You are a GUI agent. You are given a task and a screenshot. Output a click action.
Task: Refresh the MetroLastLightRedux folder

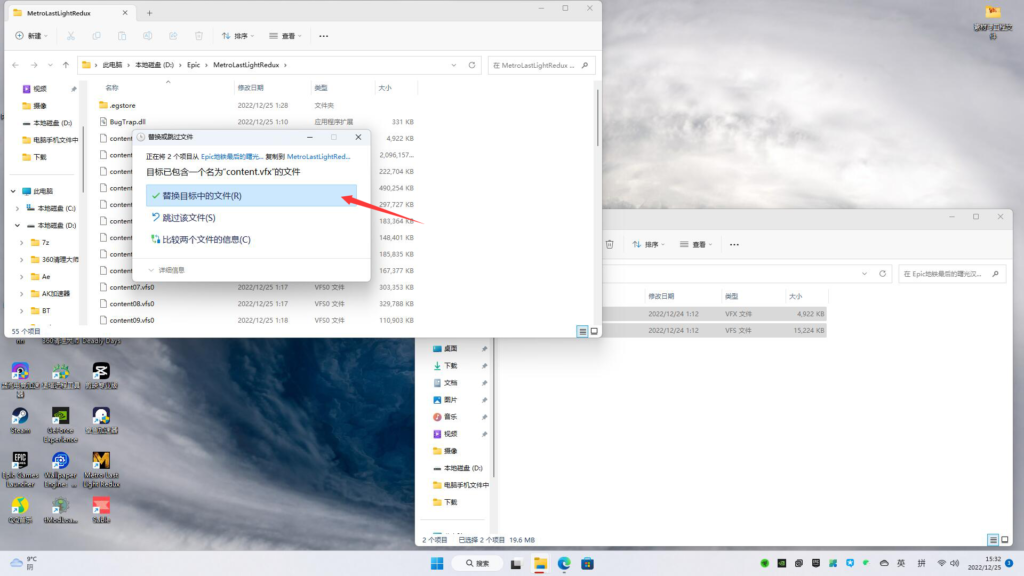tap(472, 65)
